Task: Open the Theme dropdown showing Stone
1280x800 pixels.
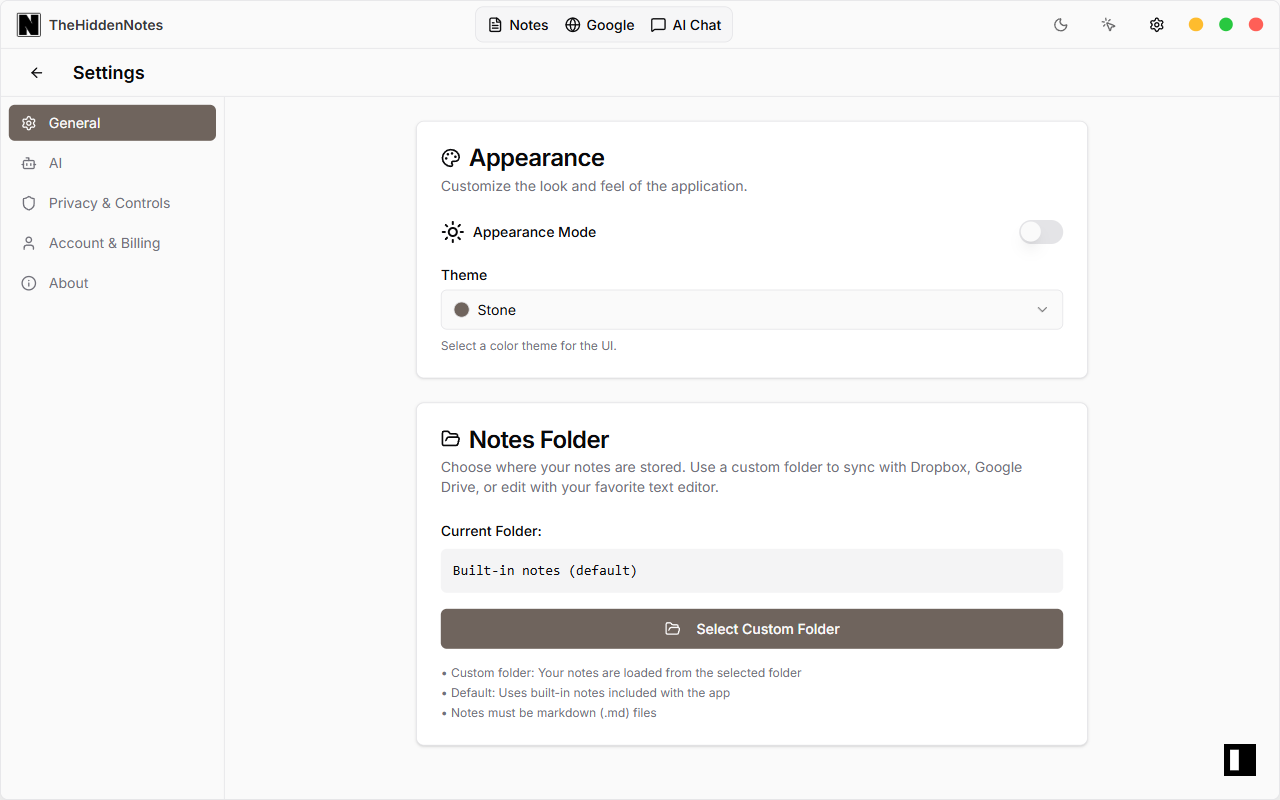Action: [x=752, y=309]
